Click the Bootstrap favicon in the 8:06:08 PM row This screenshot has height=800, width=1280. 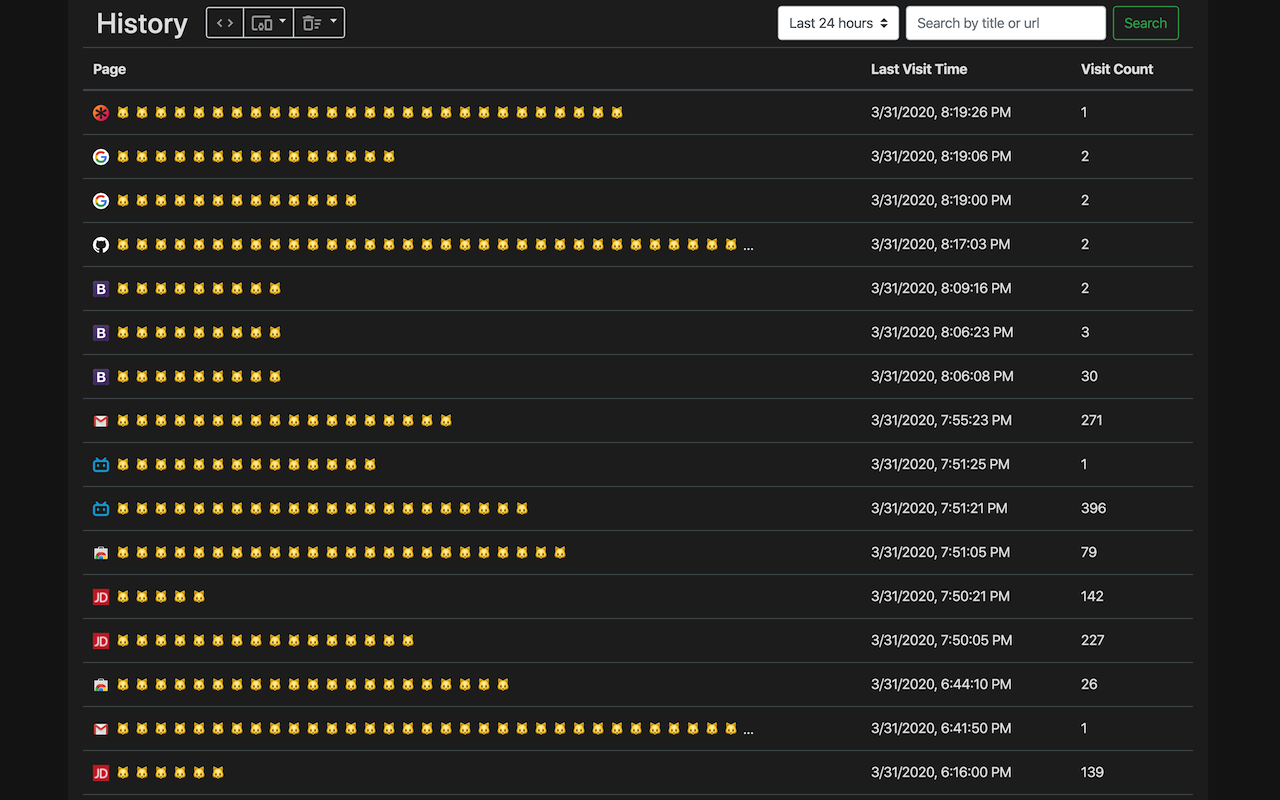coord(101,377)
